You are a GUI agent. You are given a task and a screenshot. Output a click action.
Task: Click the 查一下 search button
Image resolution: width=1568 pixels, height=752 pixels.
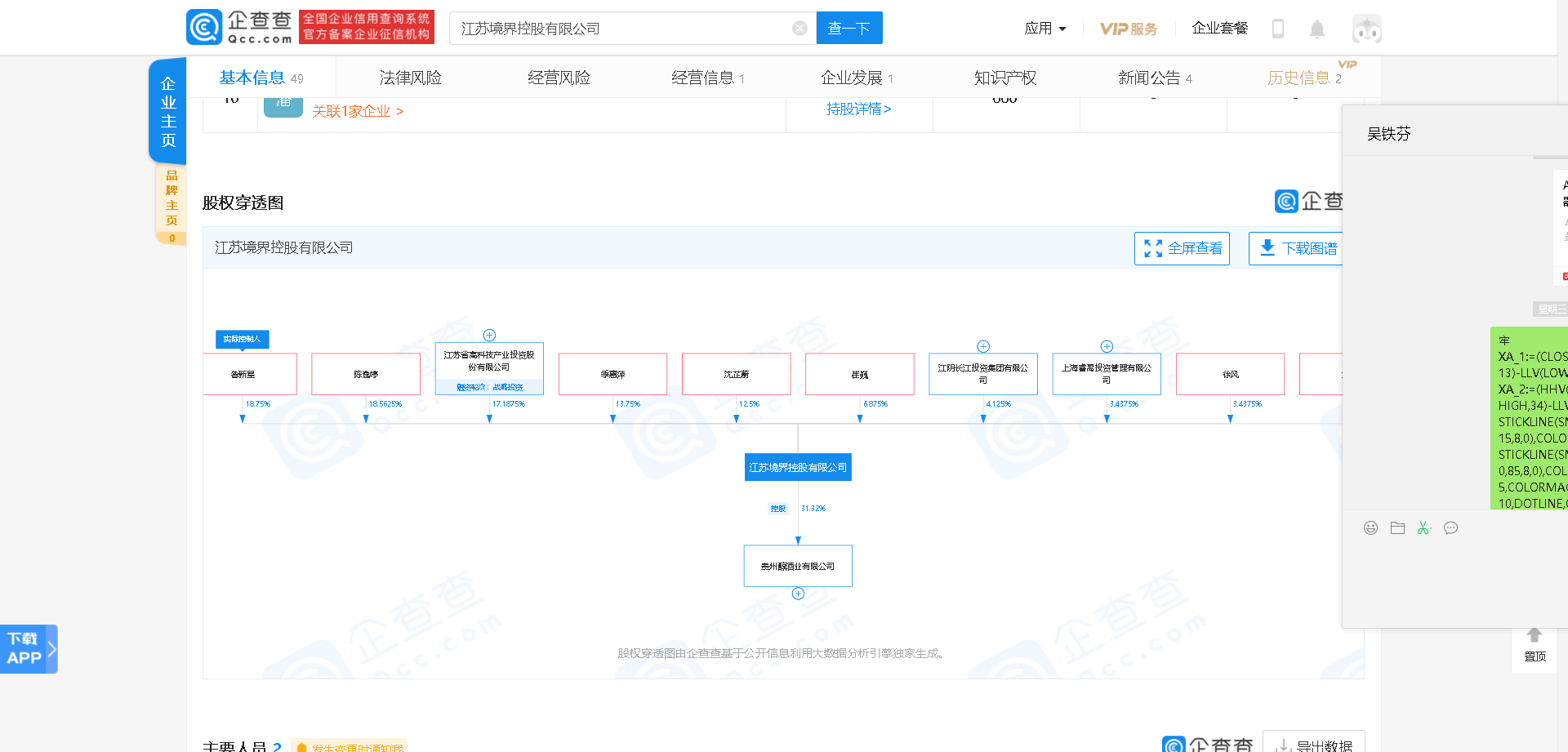point(849,29)
